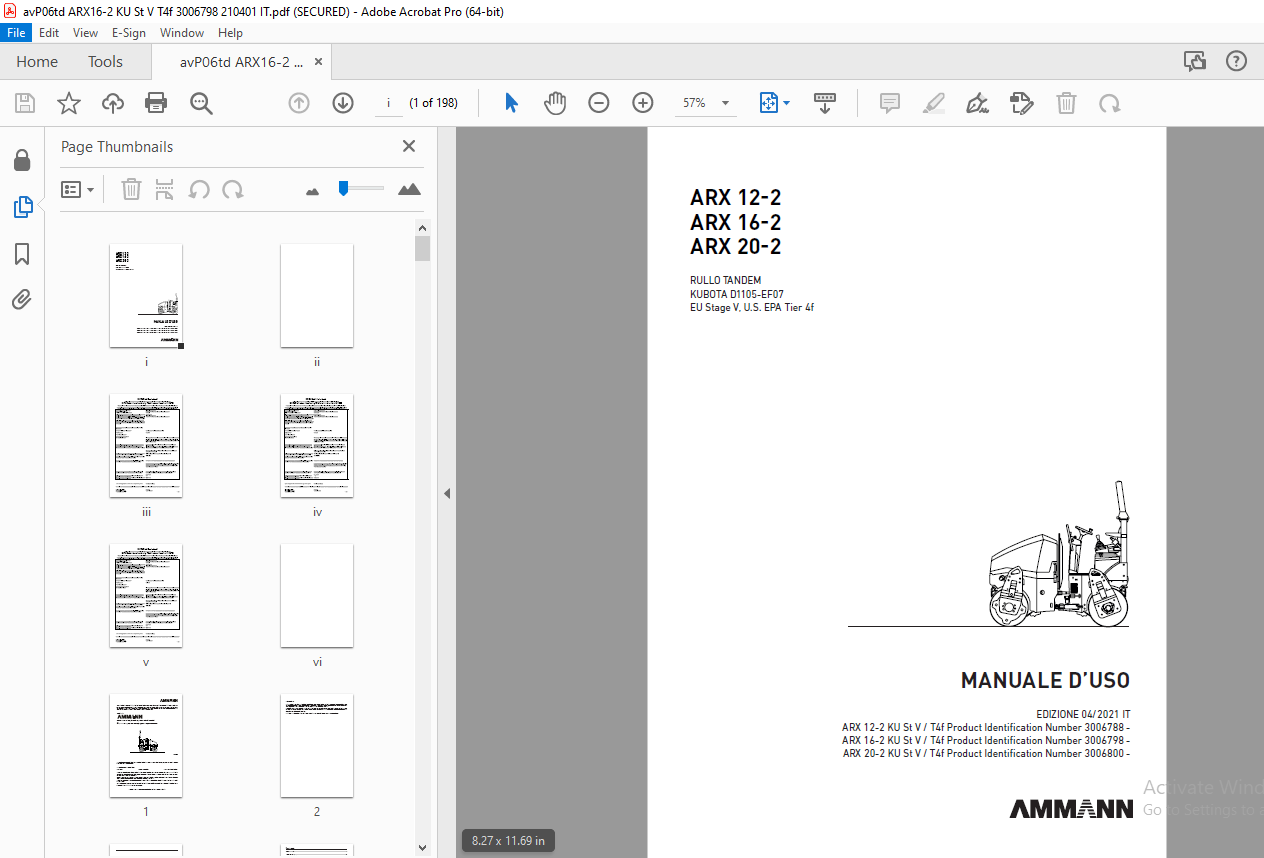Viewport: 1264px width, 858px height.
Task: Click the Save file icon
Action: click(x=25, y=103)
